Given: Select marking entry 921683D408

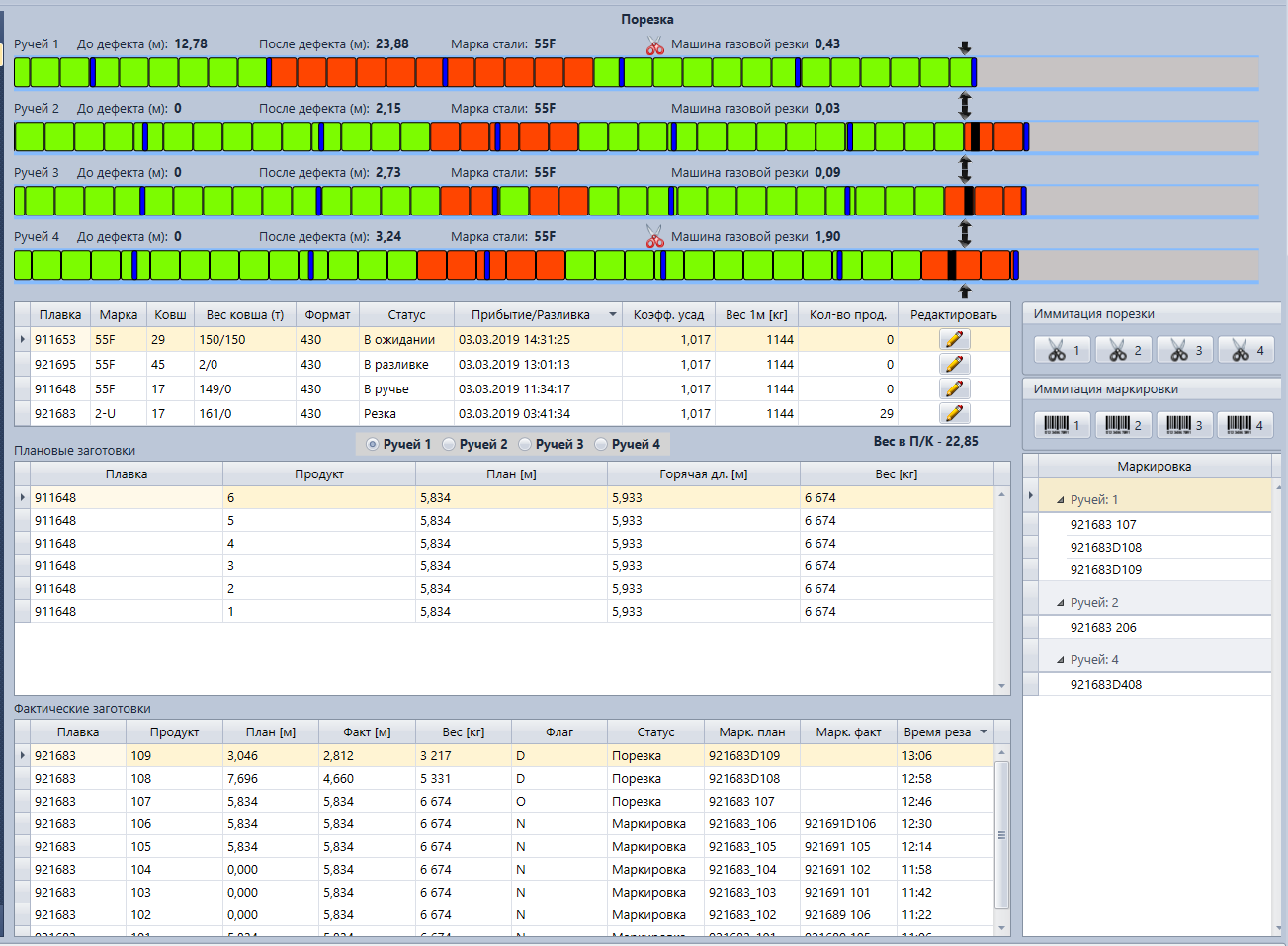Looking at the screenshot, I should (1105, 684).
